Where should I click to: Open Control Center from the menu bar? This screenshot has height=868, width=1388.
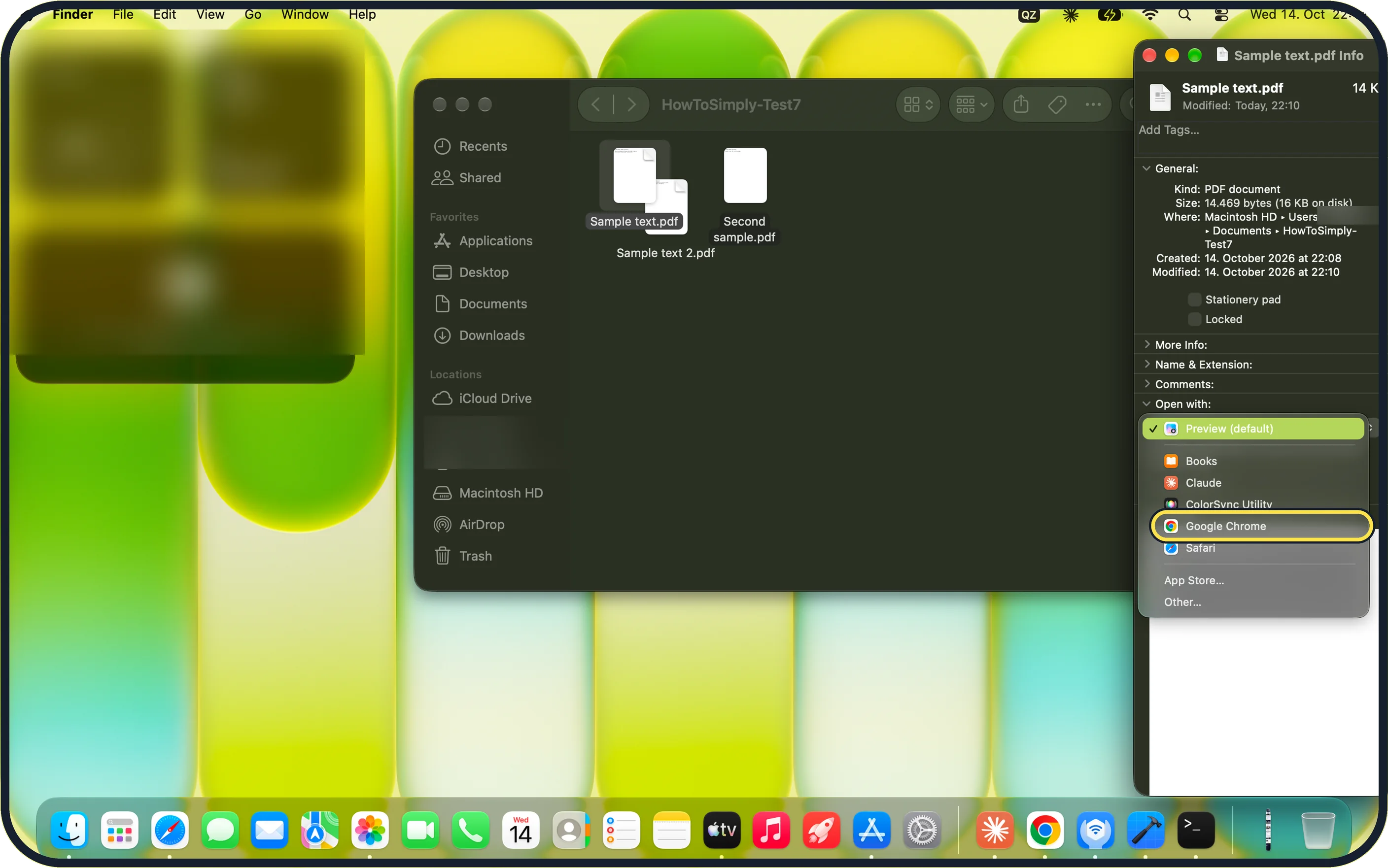pos(1221,15)
